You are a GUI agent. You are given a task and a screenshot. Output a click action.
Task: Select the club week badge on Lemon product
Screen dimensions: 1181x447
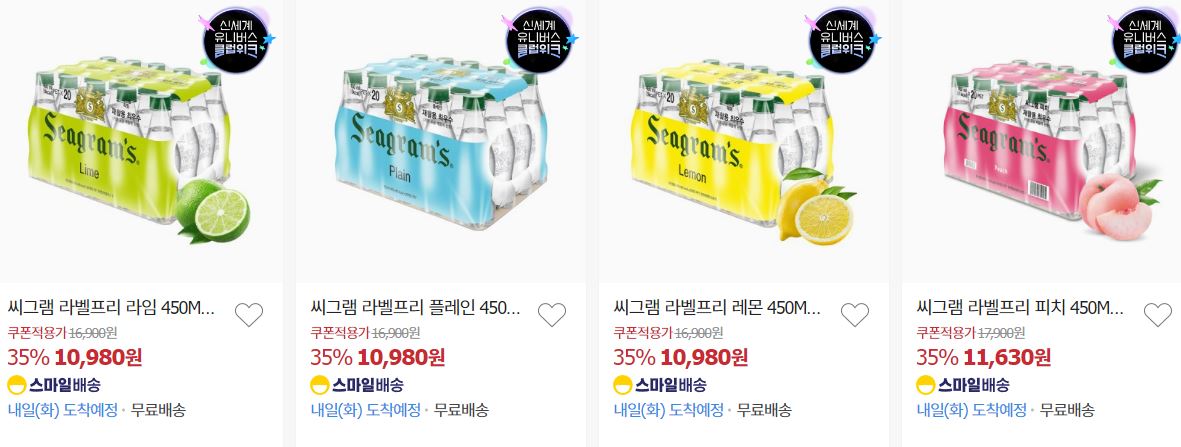[843, 39]
